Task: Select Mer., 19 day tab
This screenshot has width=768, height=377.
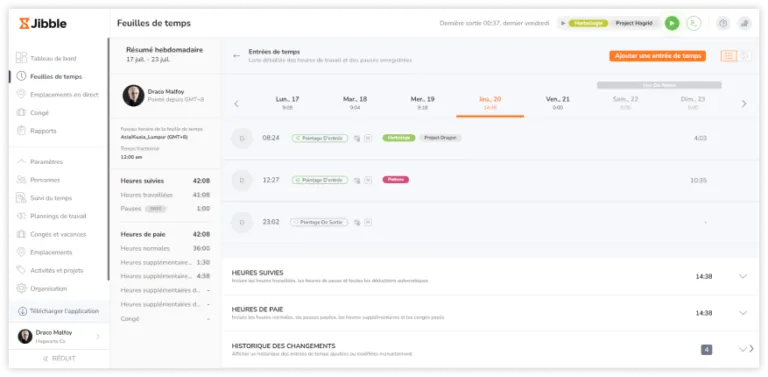Action: coord(422,103)
